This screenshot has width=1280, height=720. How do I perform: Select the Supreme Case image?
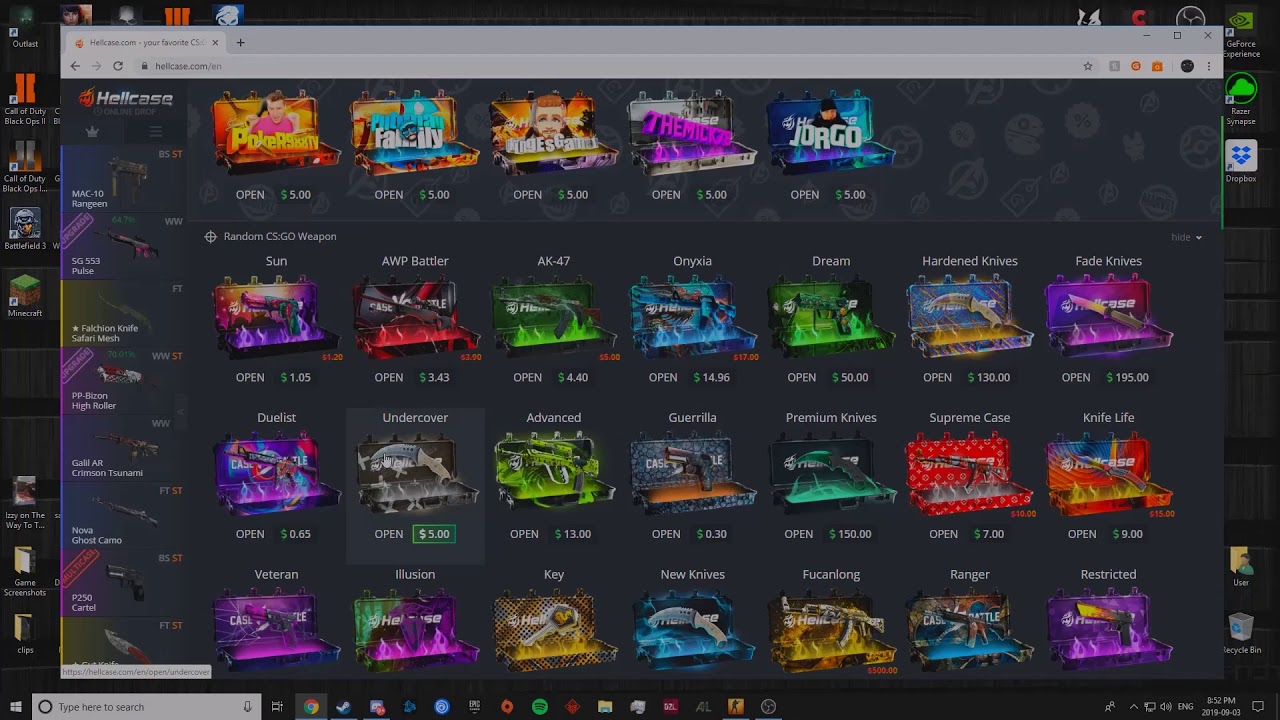970,473
